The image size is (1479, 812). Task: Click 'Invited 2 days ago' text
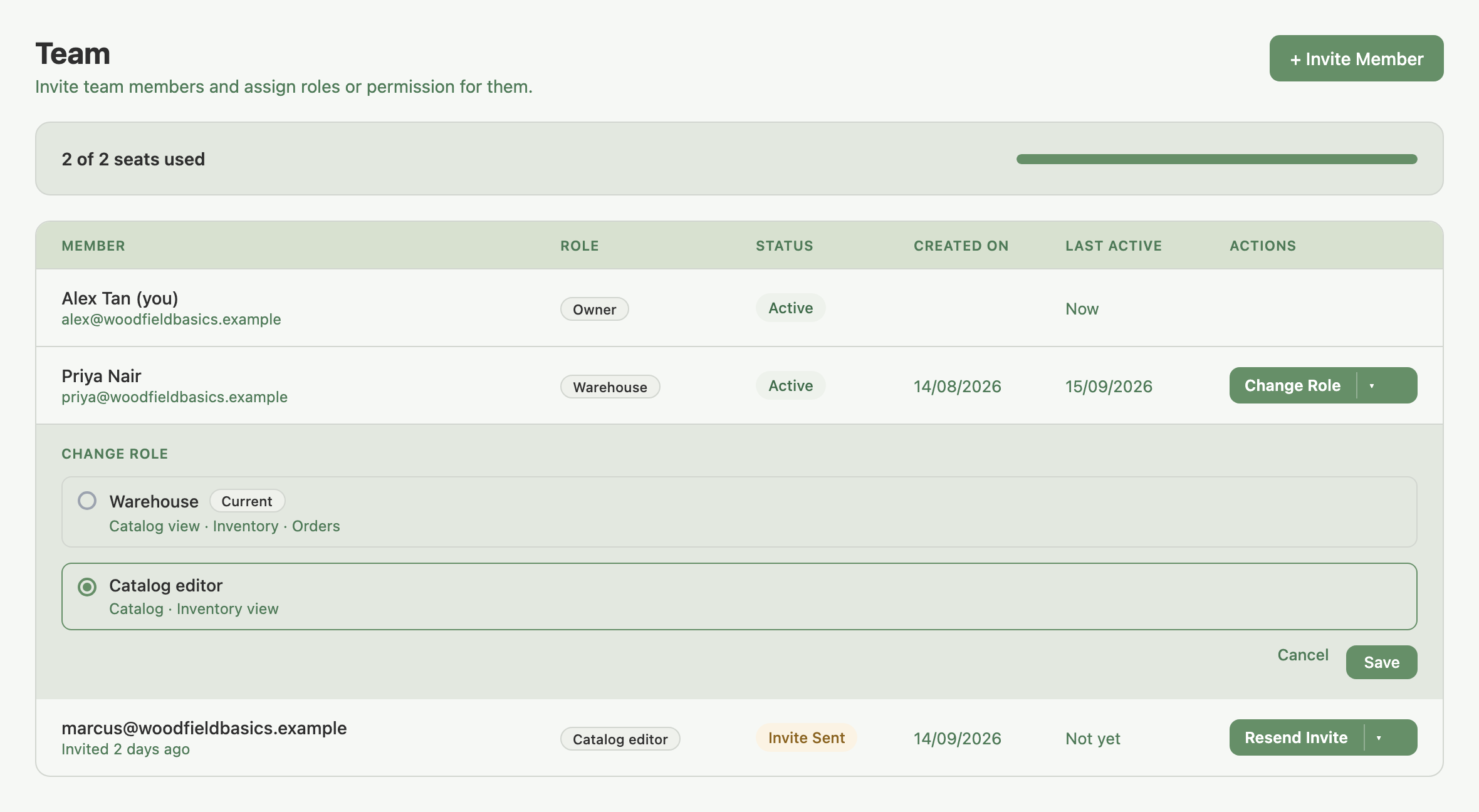[x=125, y=749]
